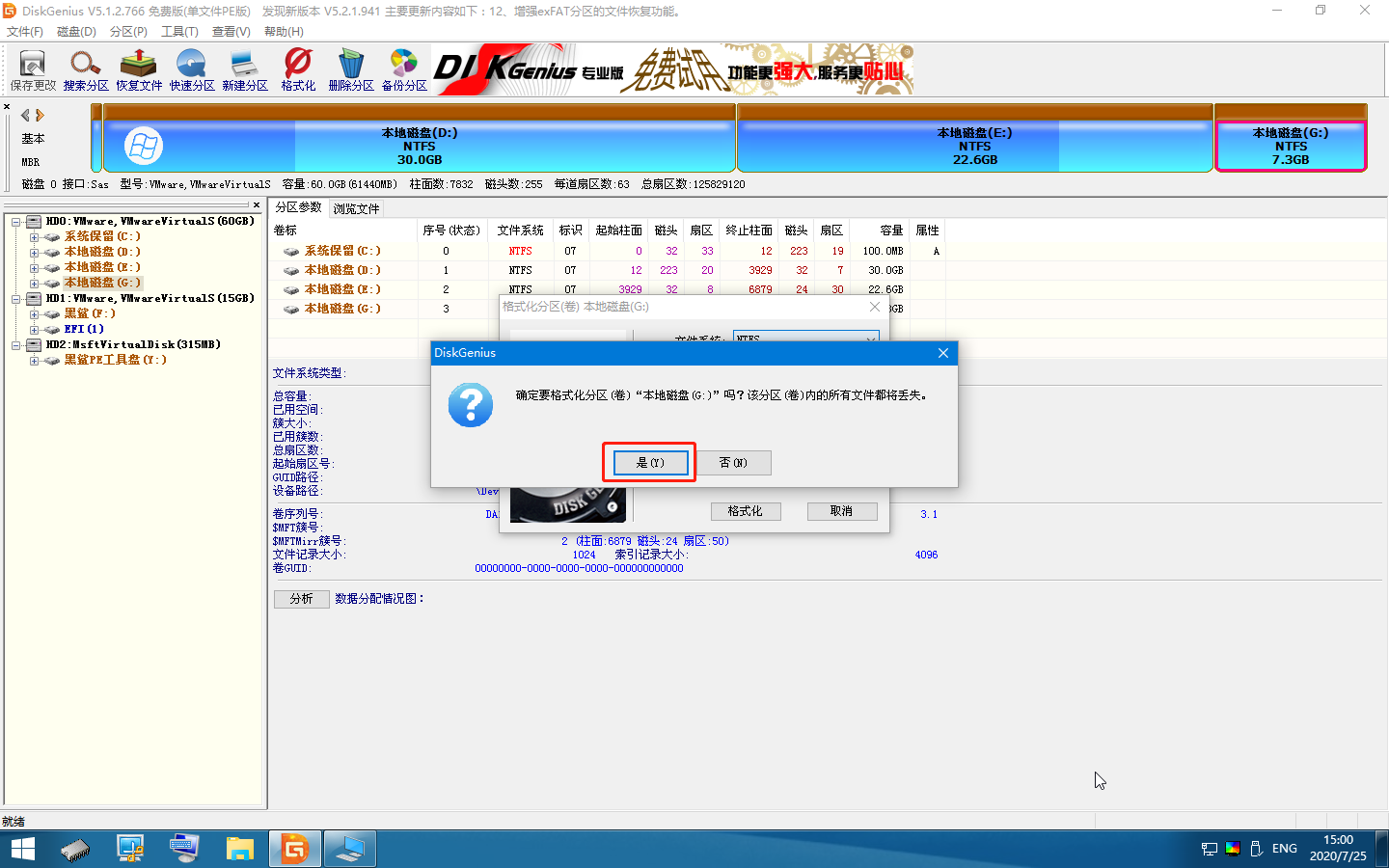Click the 保存更改 save changes toolbar icon
Image resolution: width=1389 pixels, height=868 pixels.
tap(33, 70)
